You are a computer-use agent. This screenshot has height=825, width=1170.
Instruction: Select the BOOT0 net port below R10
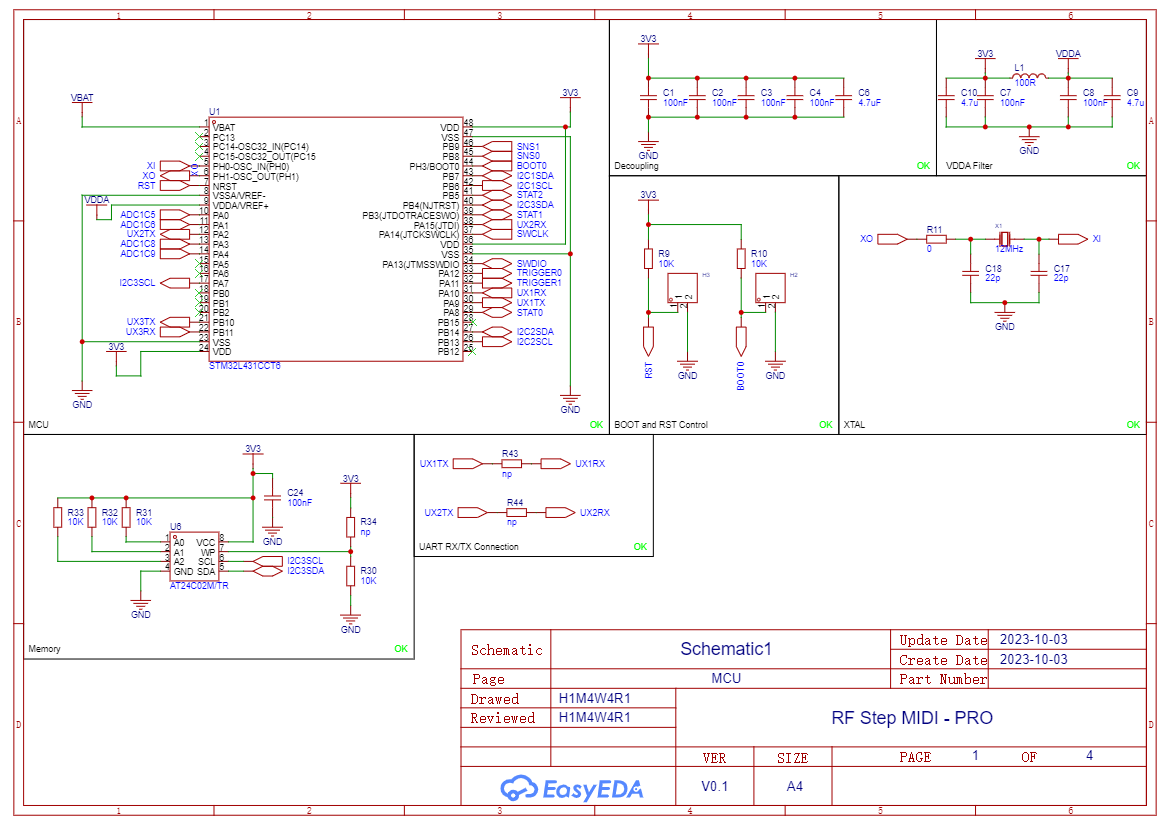[x=741, y=342]
